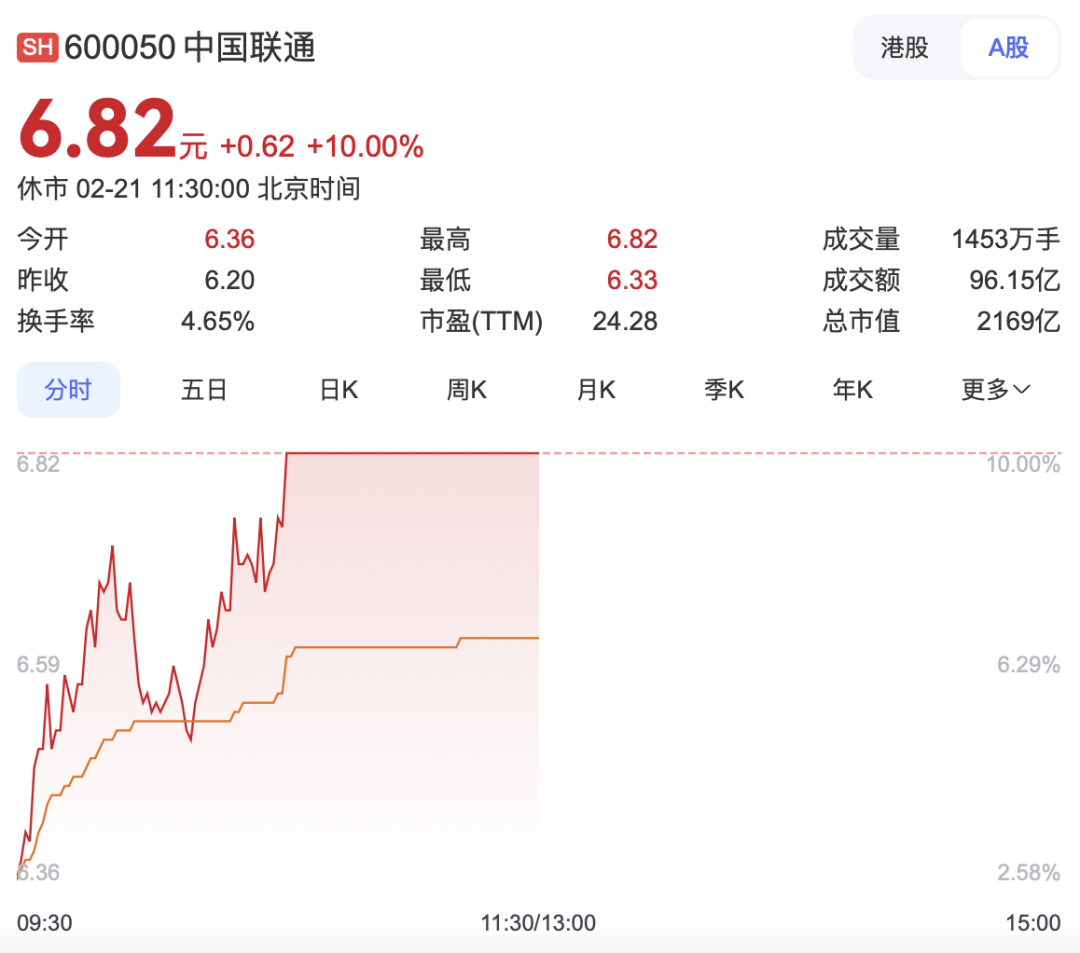Click the red intraday price line plateau
This screenshot has height=953, width=1080.
pyautogui.click(x=412, y=453)
